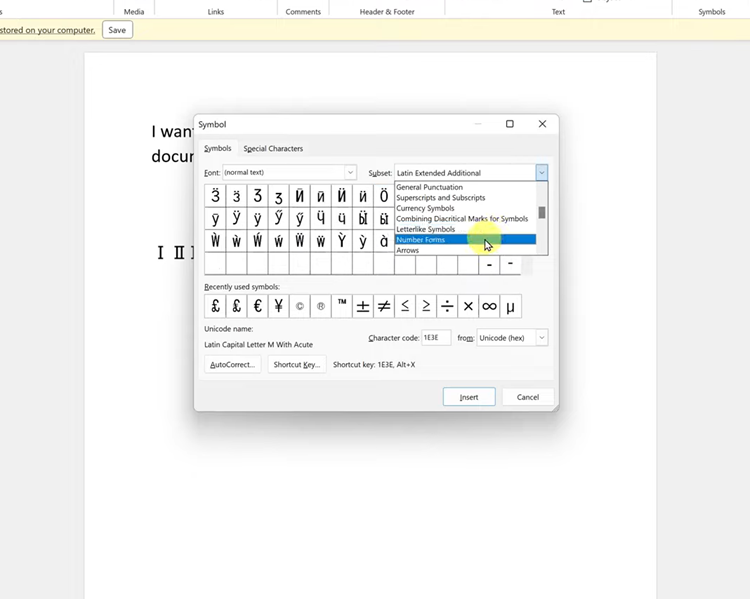This screenshot has width=750, height=599.
Task: Select capital Ӣ with macron in grid
Action: pyautogui.click(x=299, y=196)
